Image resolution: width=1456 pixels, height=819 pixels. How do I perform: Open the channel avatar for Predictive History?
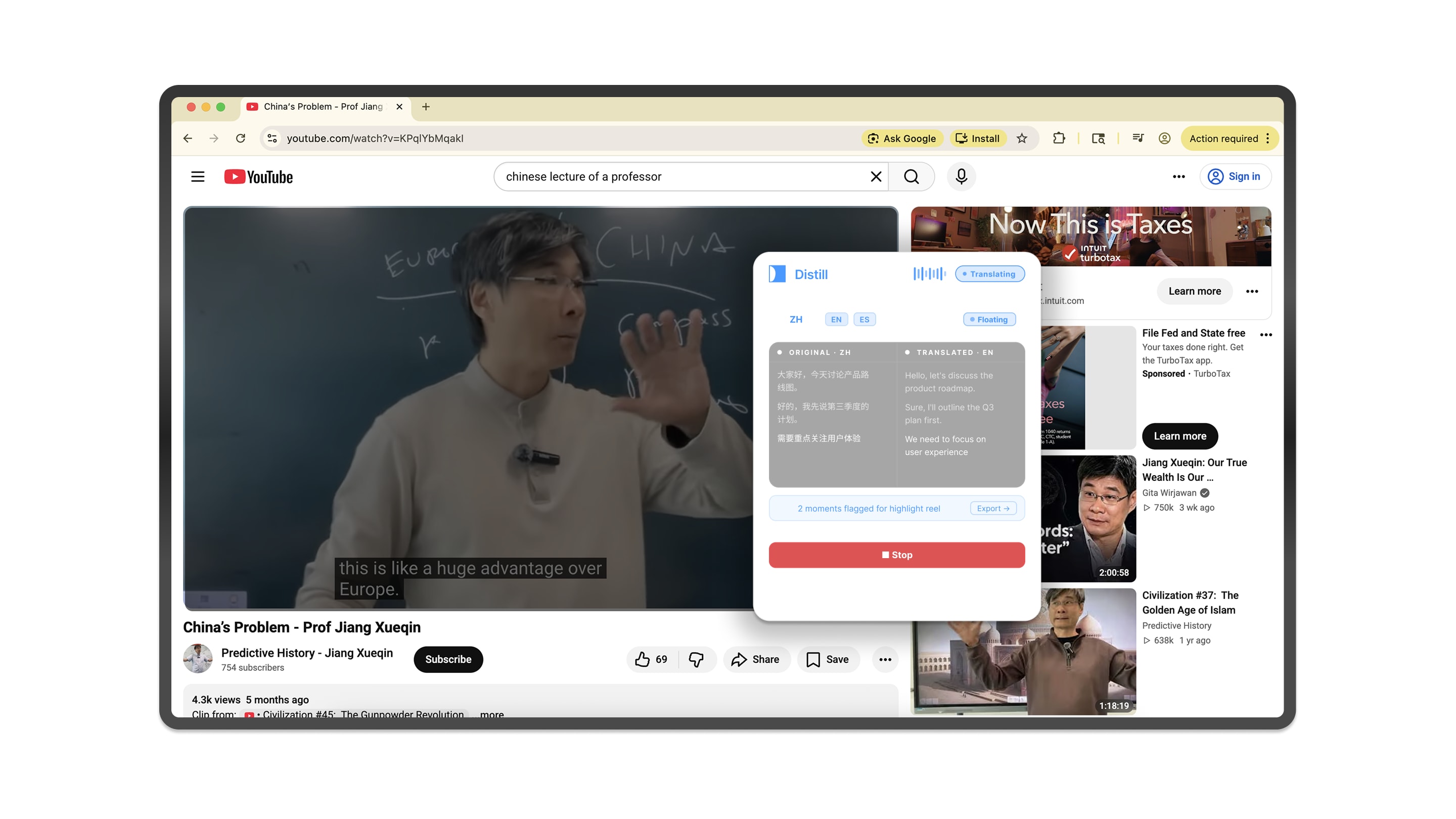[198, 658]
